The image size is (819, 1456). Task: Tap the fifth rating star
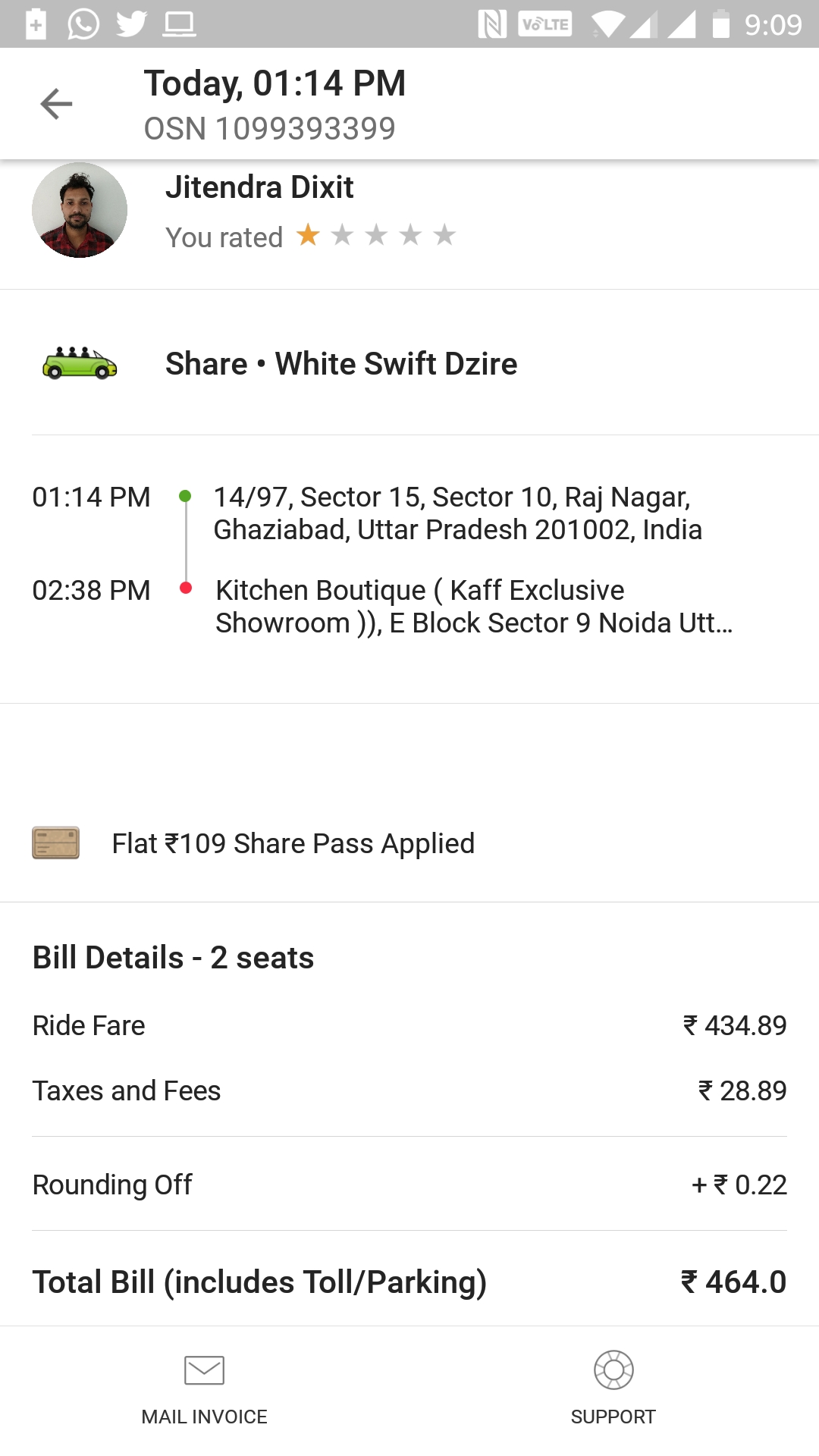444,235
